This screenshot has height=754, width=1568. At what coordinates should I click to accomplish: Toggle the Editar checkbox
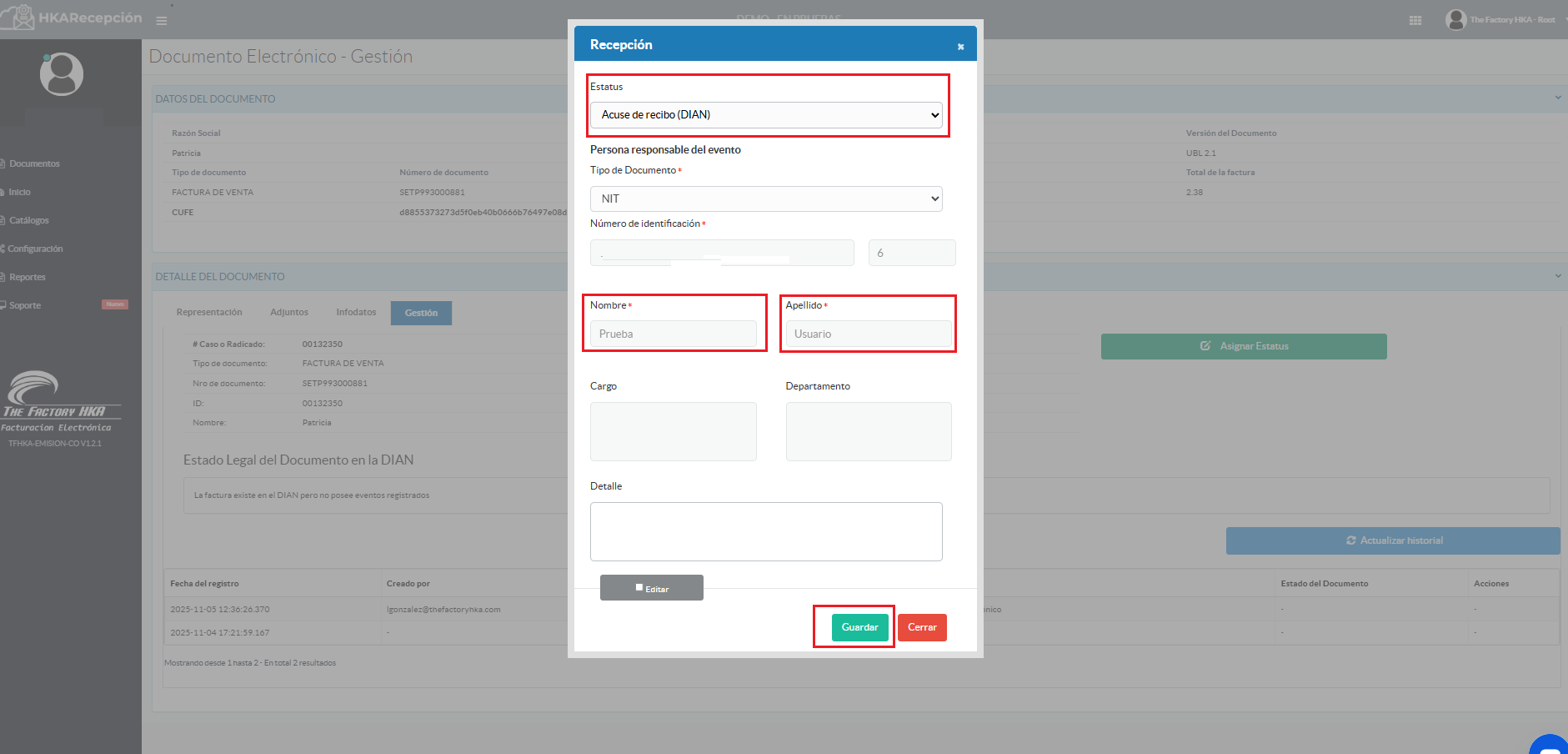(x=639, y=587)
